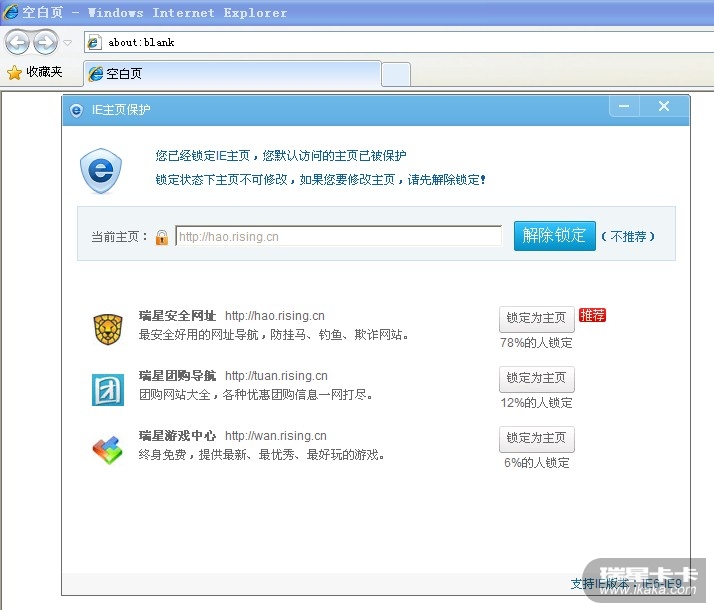The height and width of the screenshot is (610, 714).
Task: Click the 终身免费 game description line
Action: 262,454
